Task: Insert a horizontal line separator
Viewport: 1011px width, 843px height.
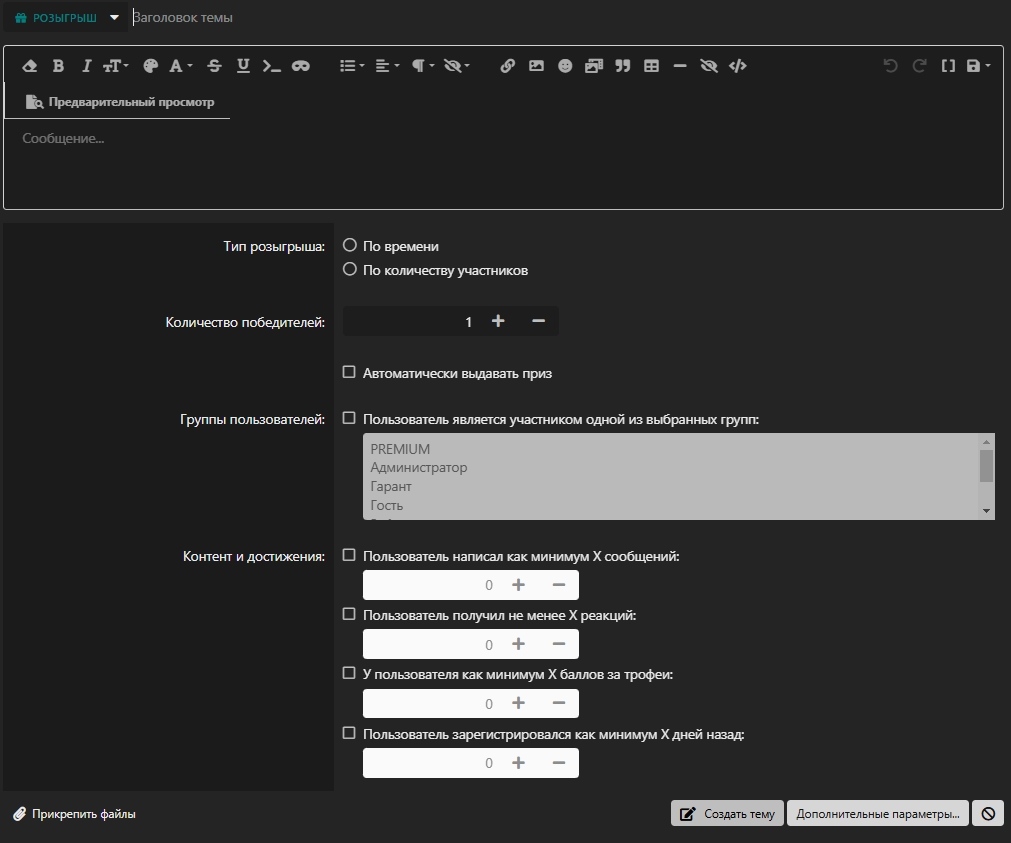Action: 679,65
